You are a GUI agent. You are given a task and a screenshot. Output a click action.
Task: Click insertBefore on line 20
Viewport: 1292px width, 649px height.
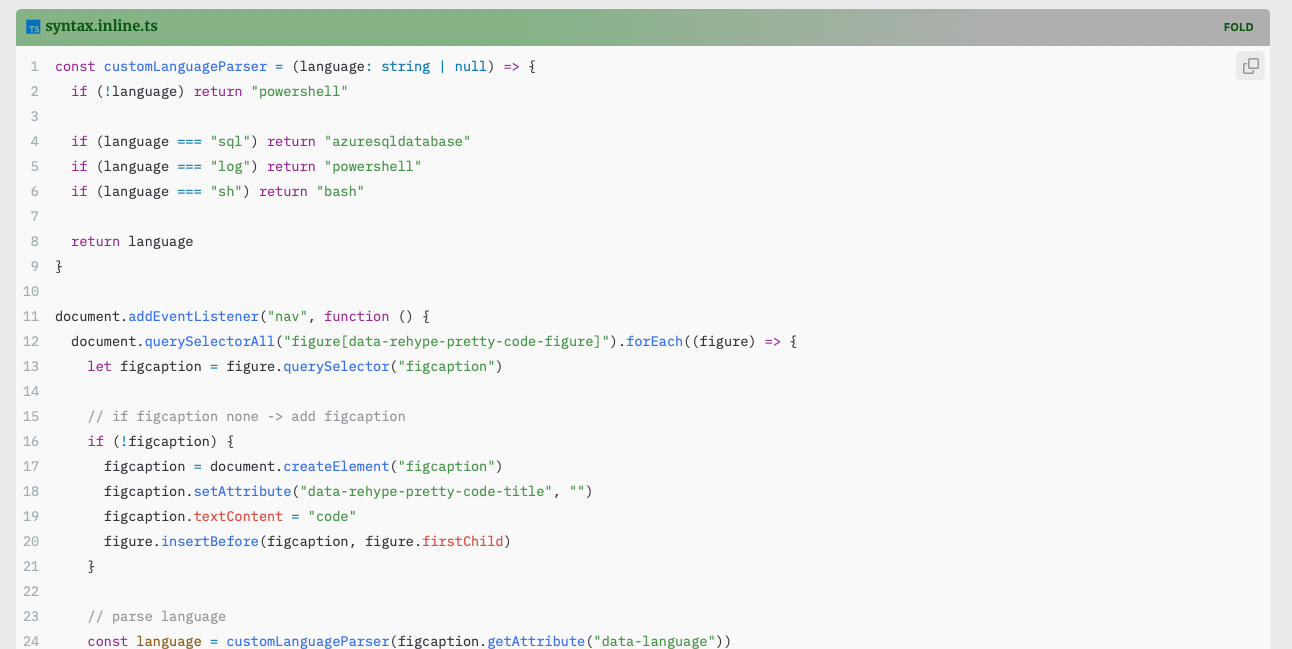(x=209, y=542)
